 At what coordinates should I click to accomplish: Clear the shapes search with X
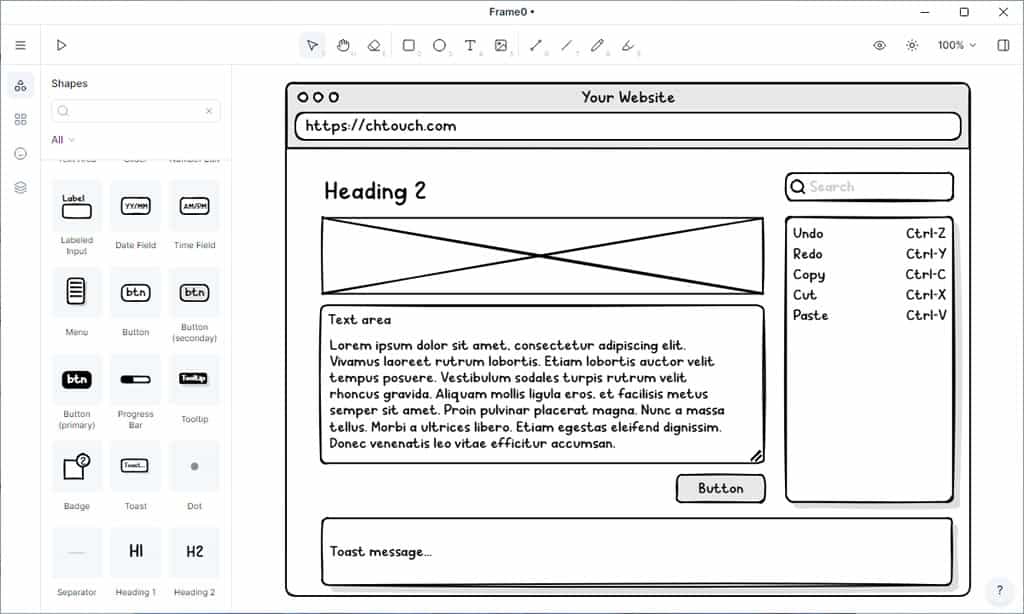point(209,111)
